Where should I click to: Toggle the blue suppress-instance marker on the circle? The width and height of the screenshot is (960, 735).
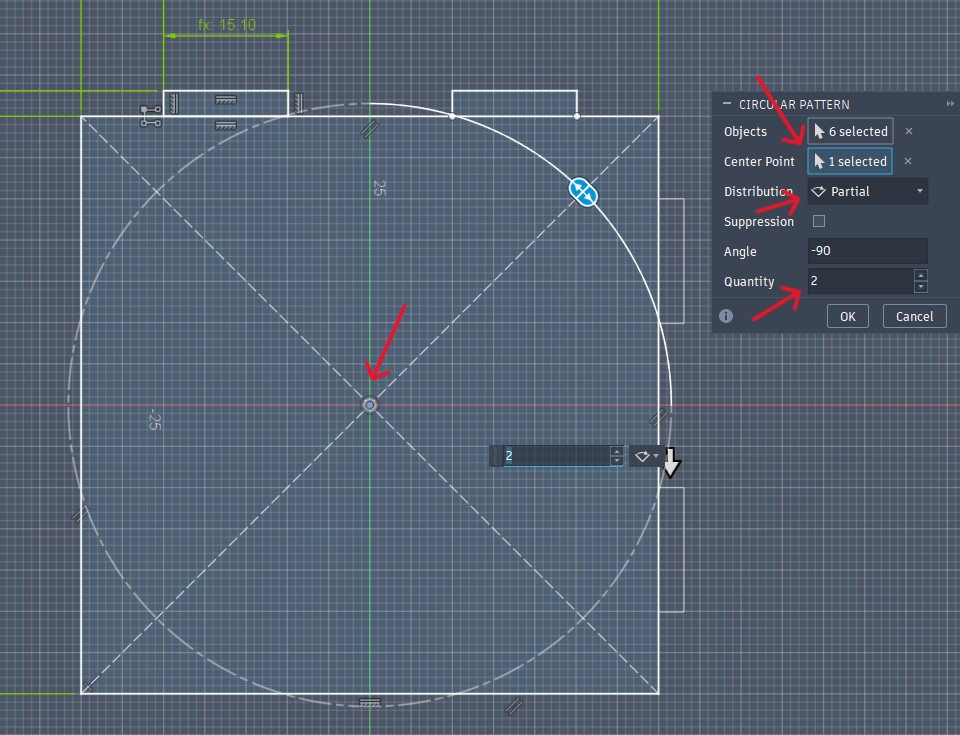[582, 194]
